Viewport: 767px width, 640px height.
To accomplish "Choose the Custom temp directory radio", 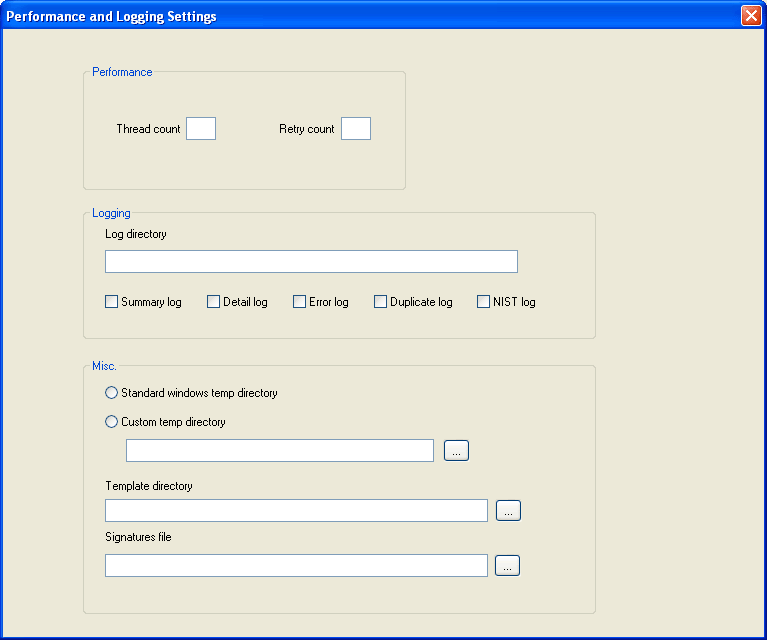I will [112, 421].
